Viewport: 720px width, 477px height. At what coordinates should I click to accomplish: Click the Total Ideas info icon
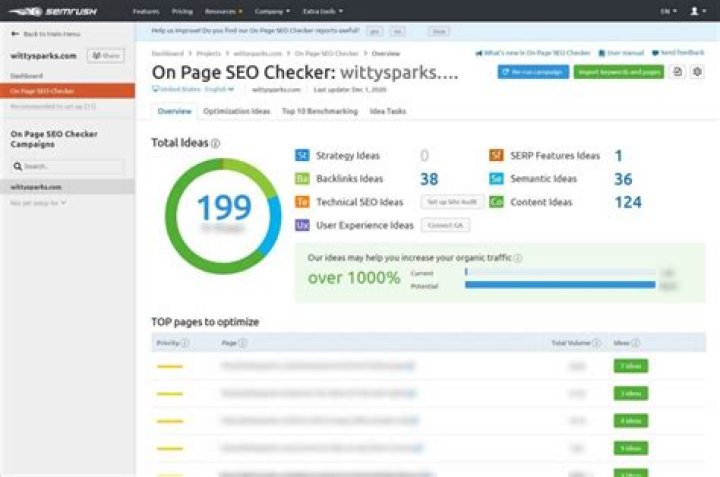215,143
